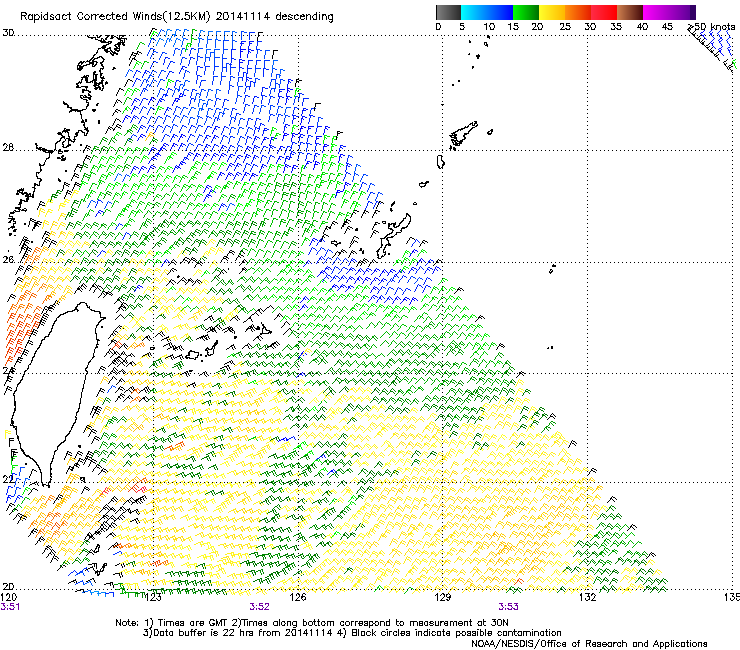
Task: Pick the brown 35–40 knots legend segment
Action: (x=630, y=12)
